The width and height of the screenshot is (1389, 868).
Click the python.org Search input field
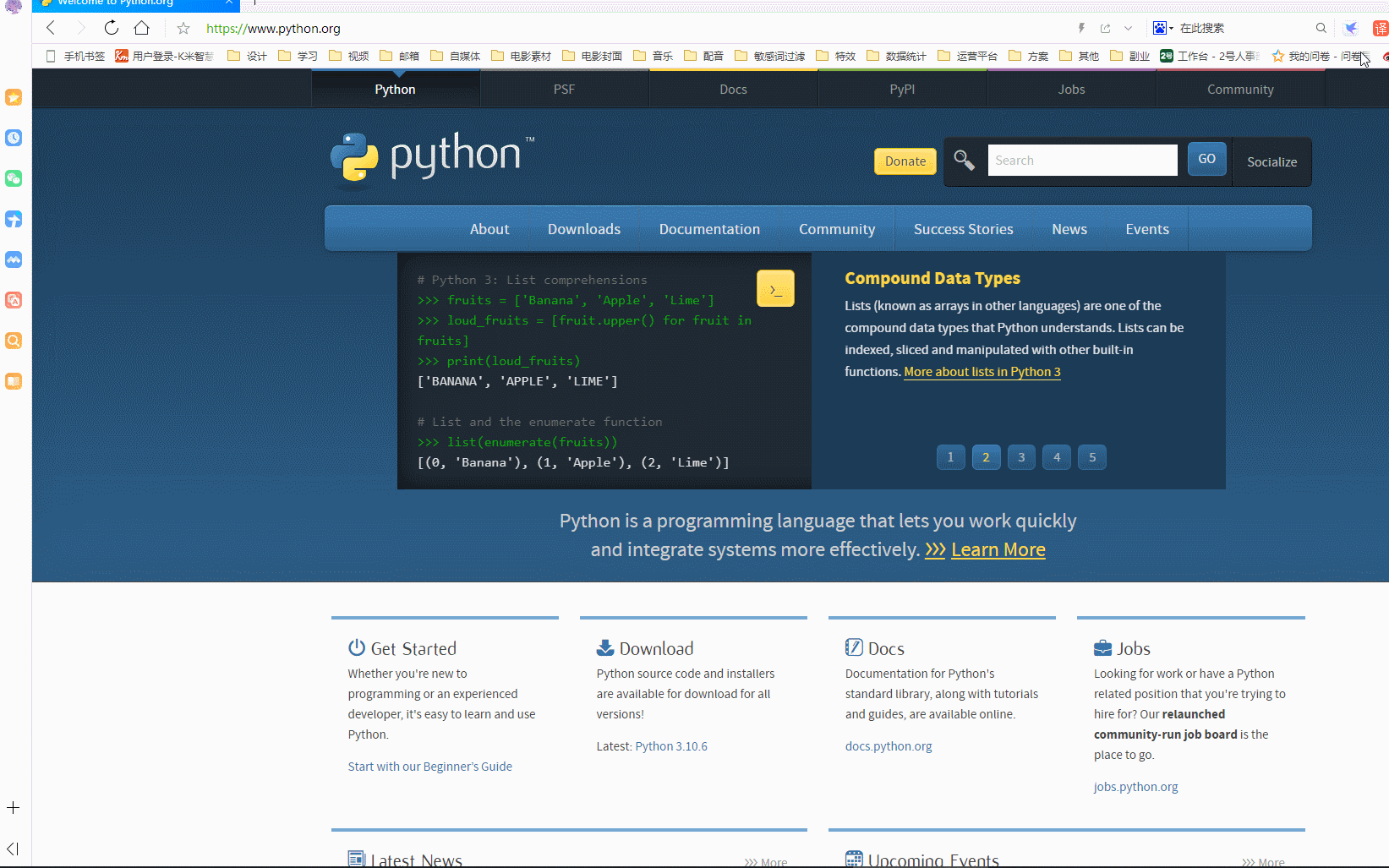click(1082, 160)
